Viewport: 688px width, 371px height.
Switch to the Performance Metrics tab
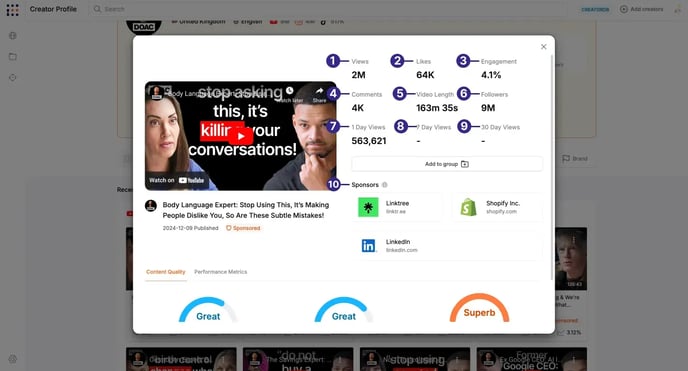click(x=221, y=272)
